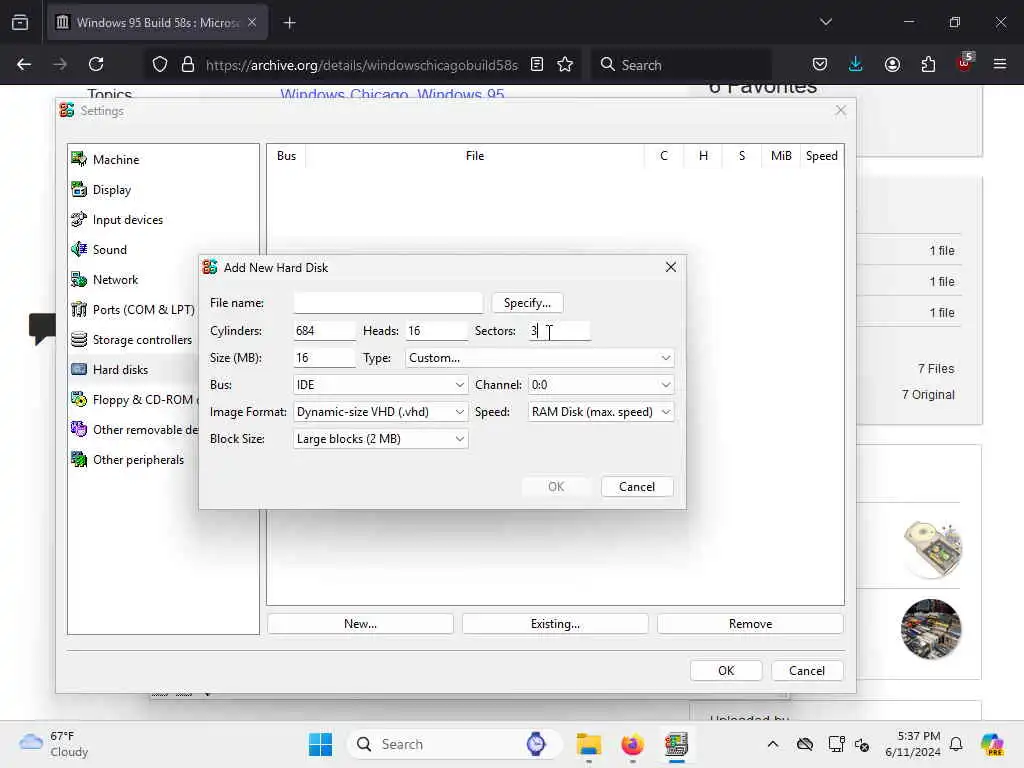
Task: Open the Copilot icon on the taskbar
Action: point(991,744)
